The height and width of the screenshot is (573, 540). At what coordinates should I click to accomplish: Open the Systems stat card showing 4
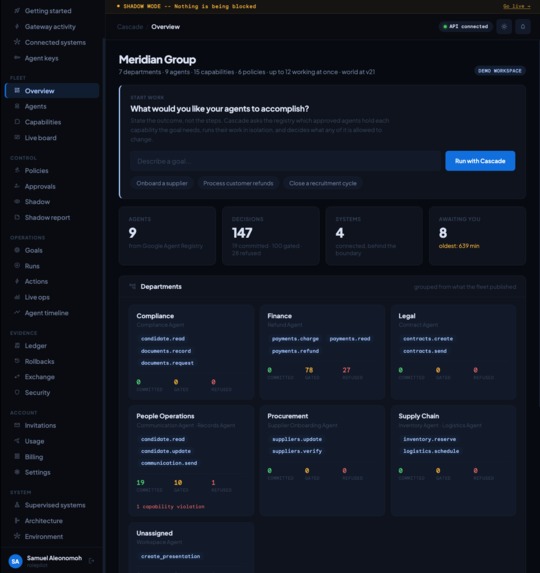374,236
